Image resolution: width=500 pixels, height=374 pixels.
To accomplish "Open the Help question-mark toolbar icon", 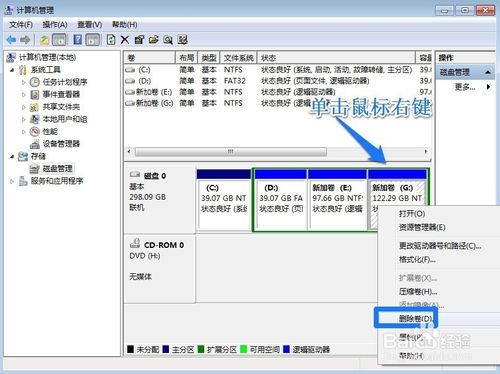I will click(x=78, y=40).
